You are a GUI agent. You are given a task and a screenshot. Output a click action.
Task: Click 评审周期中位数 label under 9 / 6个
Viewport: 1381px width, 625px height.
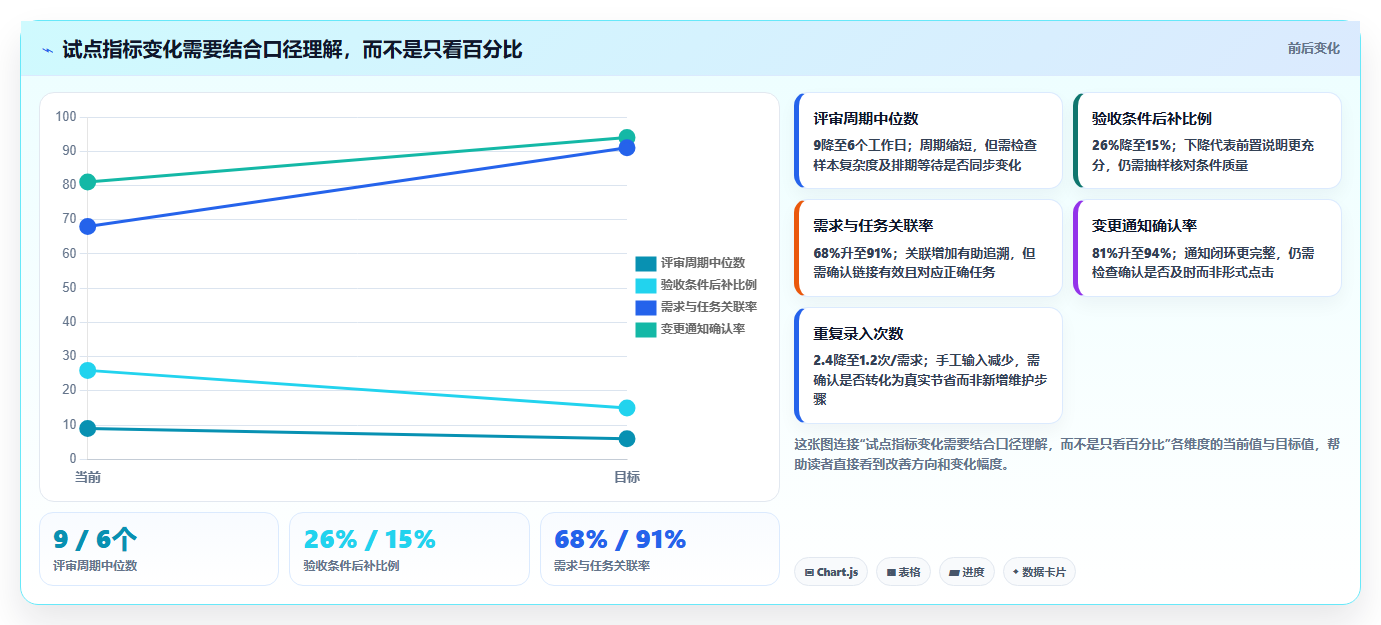coord(95,566)
